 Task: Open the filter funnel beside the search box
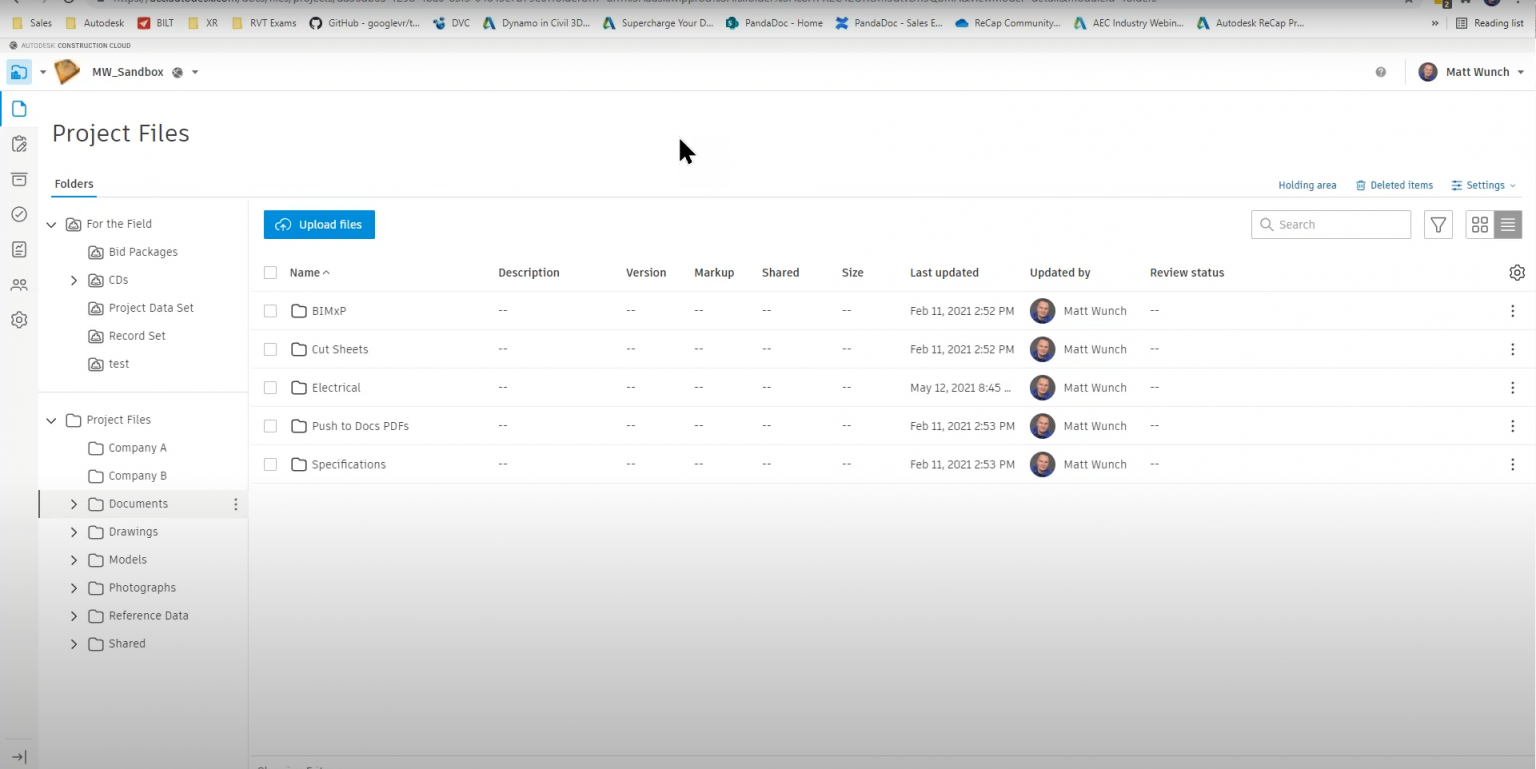(x=1438, y=224)
